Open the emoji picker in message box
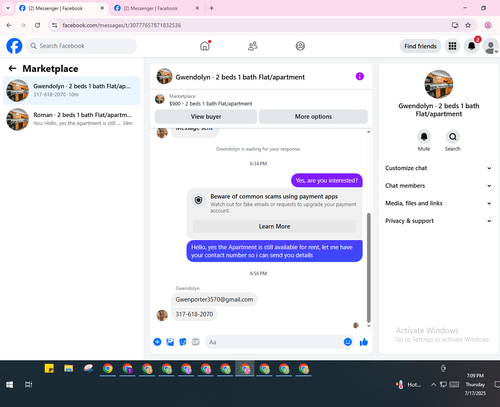This screenshot has width=500, height=407. [348, 342]
